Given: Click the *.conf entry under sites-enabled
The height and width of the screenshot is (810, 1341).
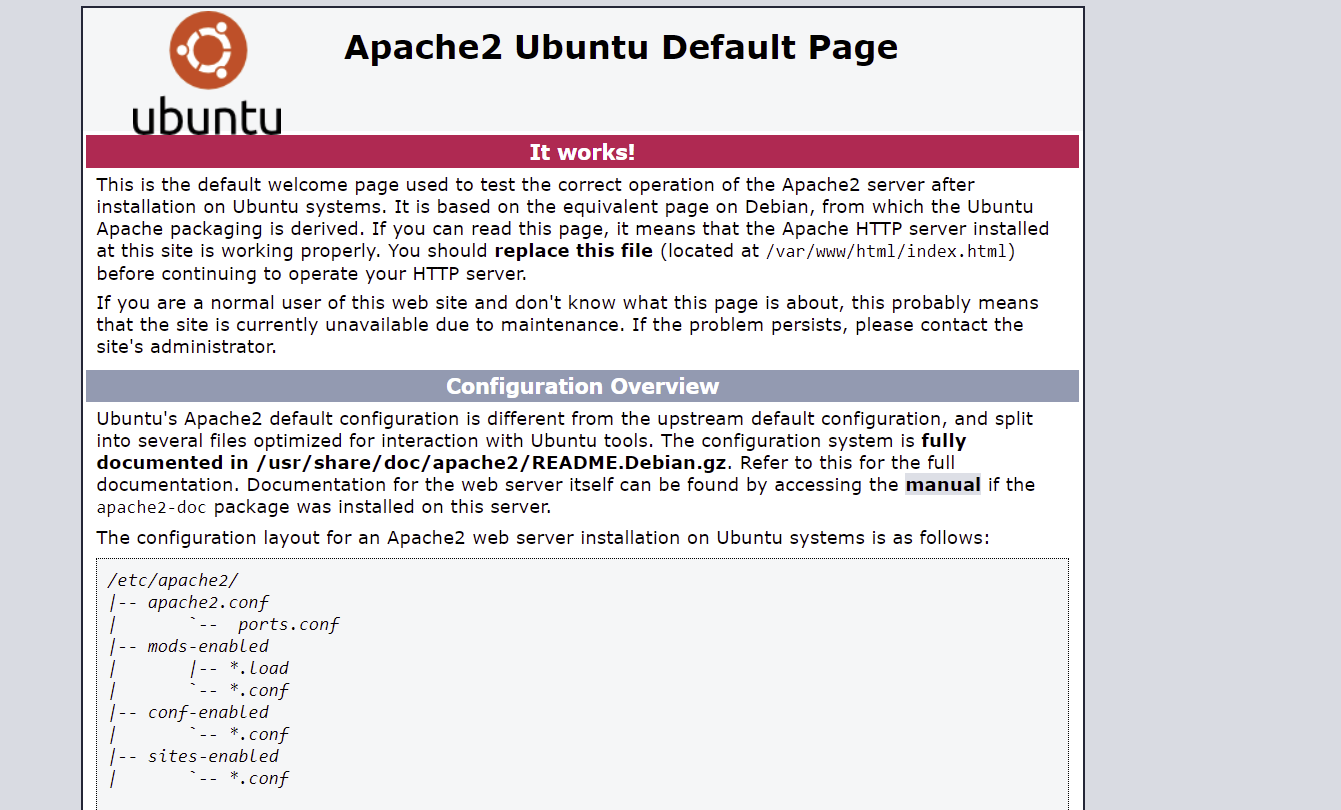Looking at the screenshot, I should [259, 778].
